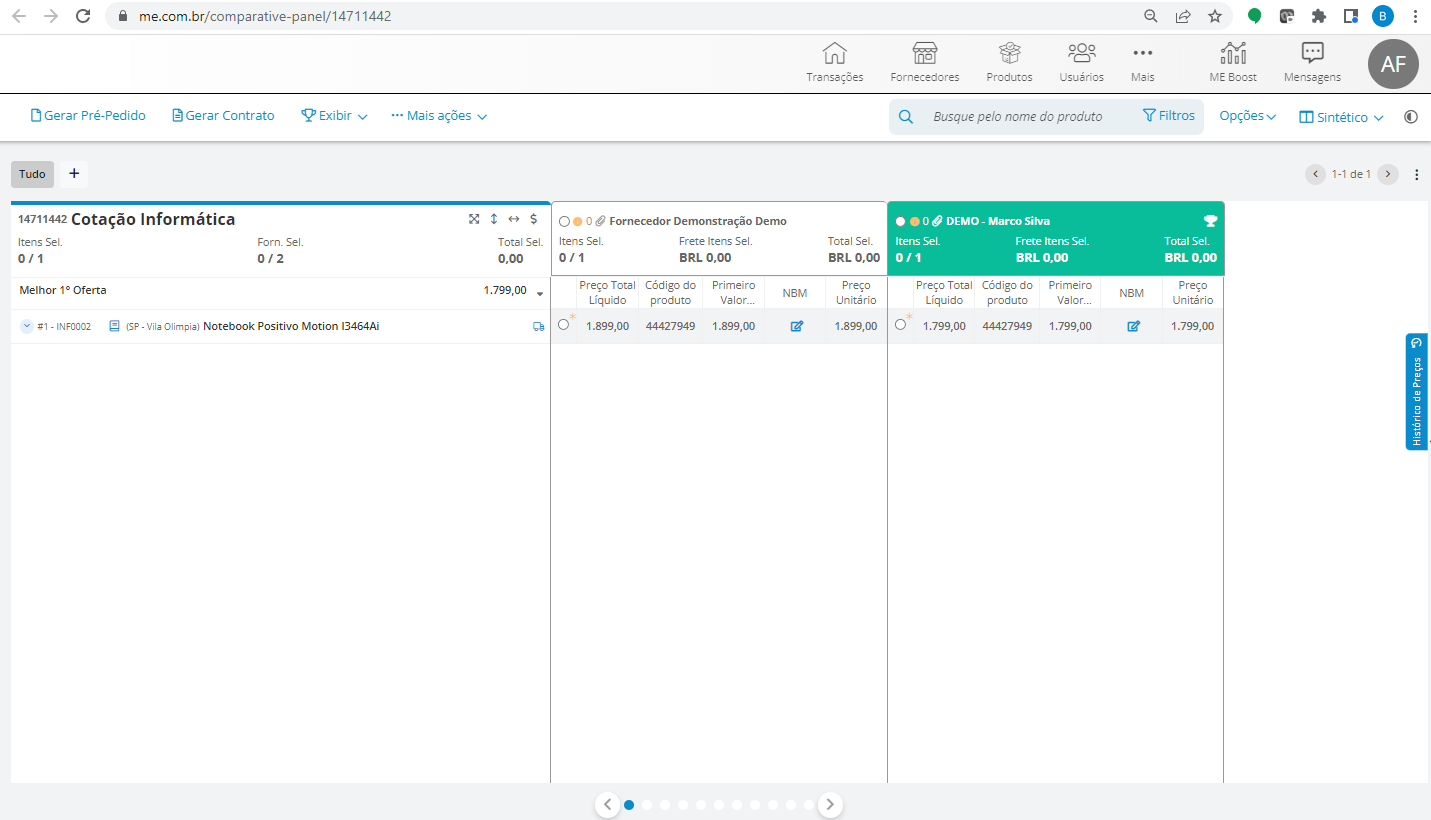The width and height of the screenshot is (1431, 820).
Task: Edit NBM for Fornecedor Demonstração Demo offer
Action: 797,326
